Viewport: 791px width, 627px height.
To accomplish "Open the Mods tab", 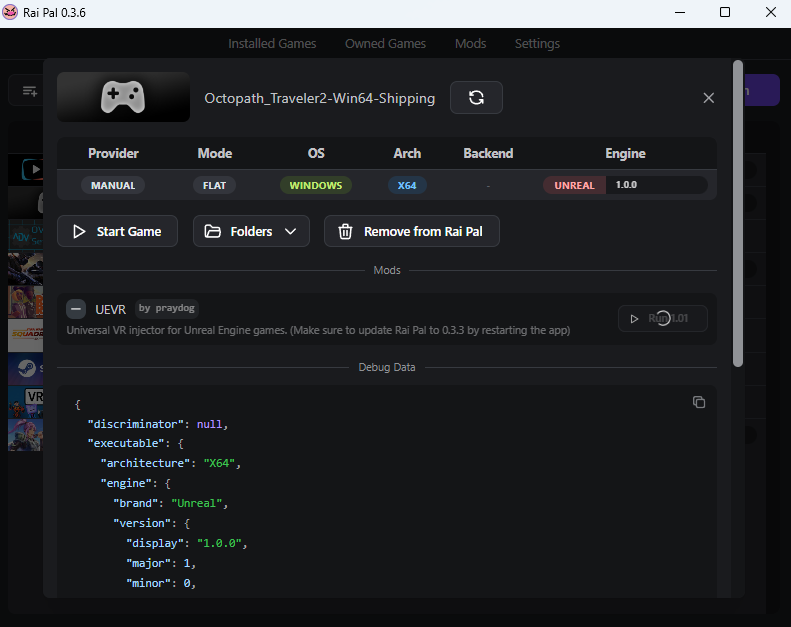I will [x=470, y=44].
